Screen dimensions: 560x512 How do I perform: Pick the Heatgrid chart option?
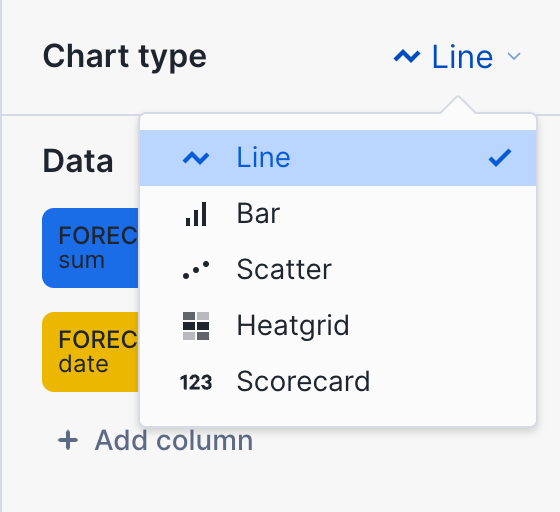338,326
